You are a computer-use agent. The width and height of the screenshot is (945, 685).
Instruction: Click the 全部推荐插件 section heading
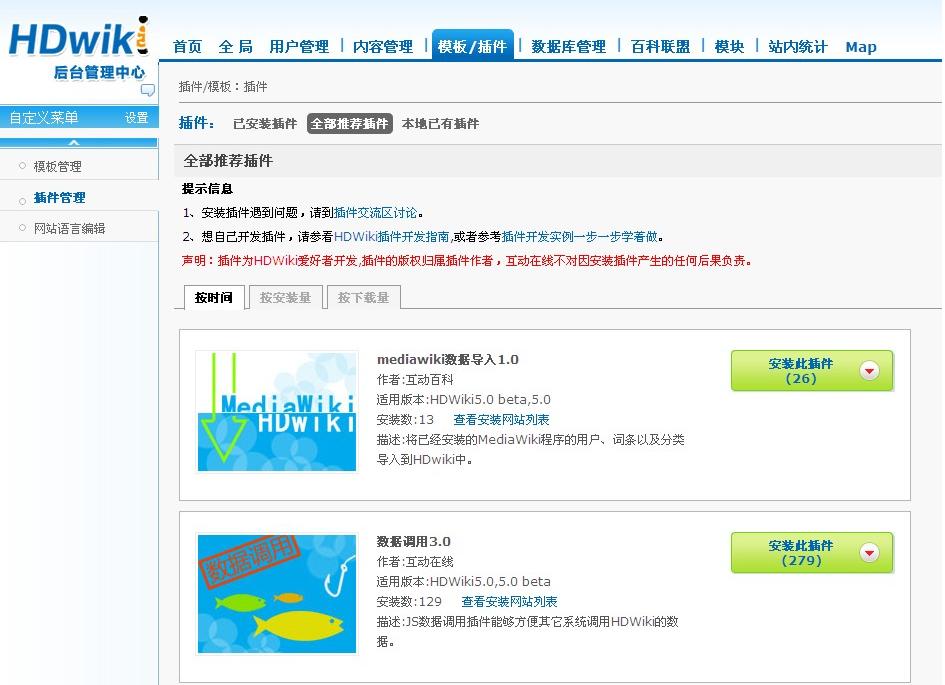click(228, 161)
